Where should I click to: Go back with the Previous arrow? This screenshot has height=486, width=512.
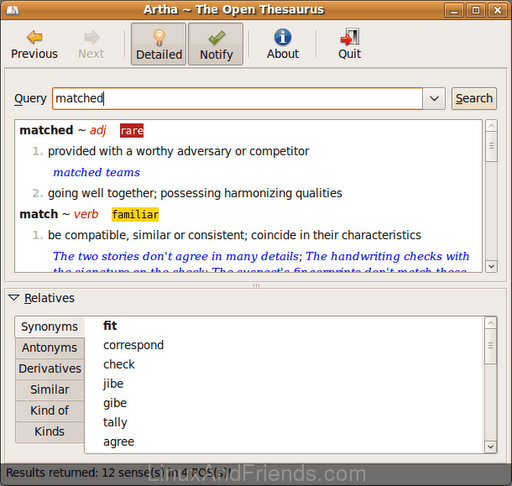tap(34, 45)
